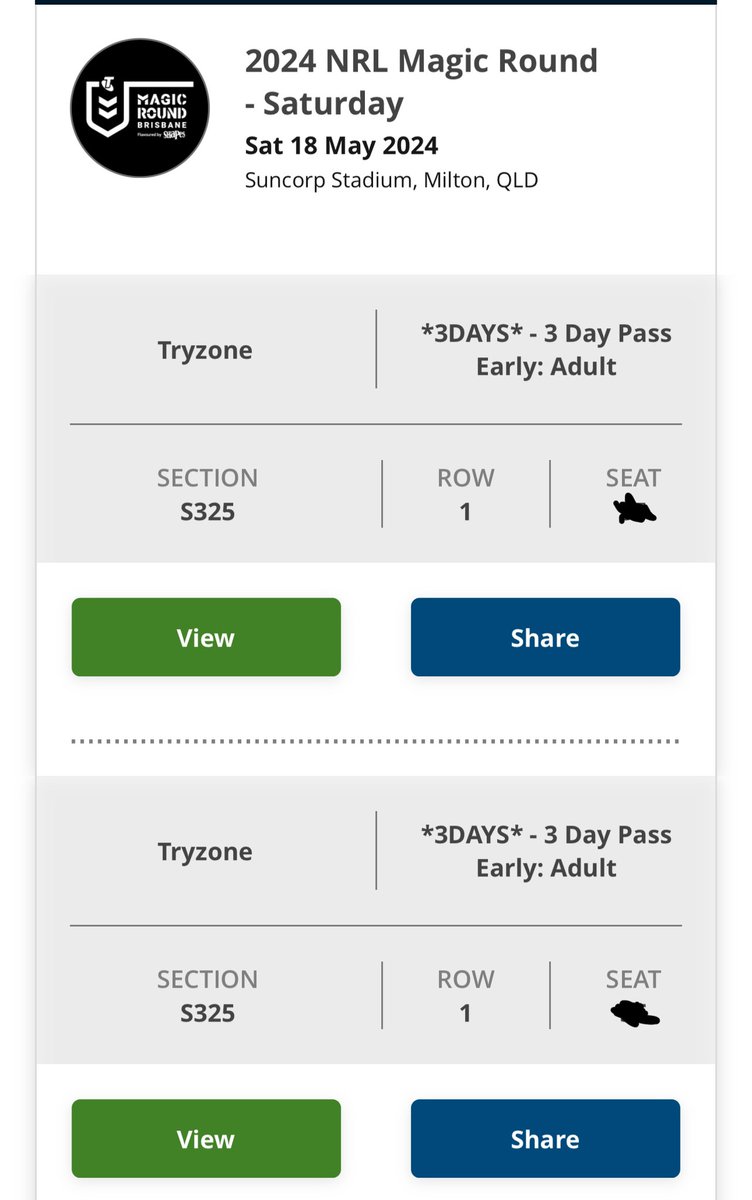The height and width of the screenshot is (1200, 752).
Task: Tap the Tryzone label on the second ticket
Action: [205, 851]
